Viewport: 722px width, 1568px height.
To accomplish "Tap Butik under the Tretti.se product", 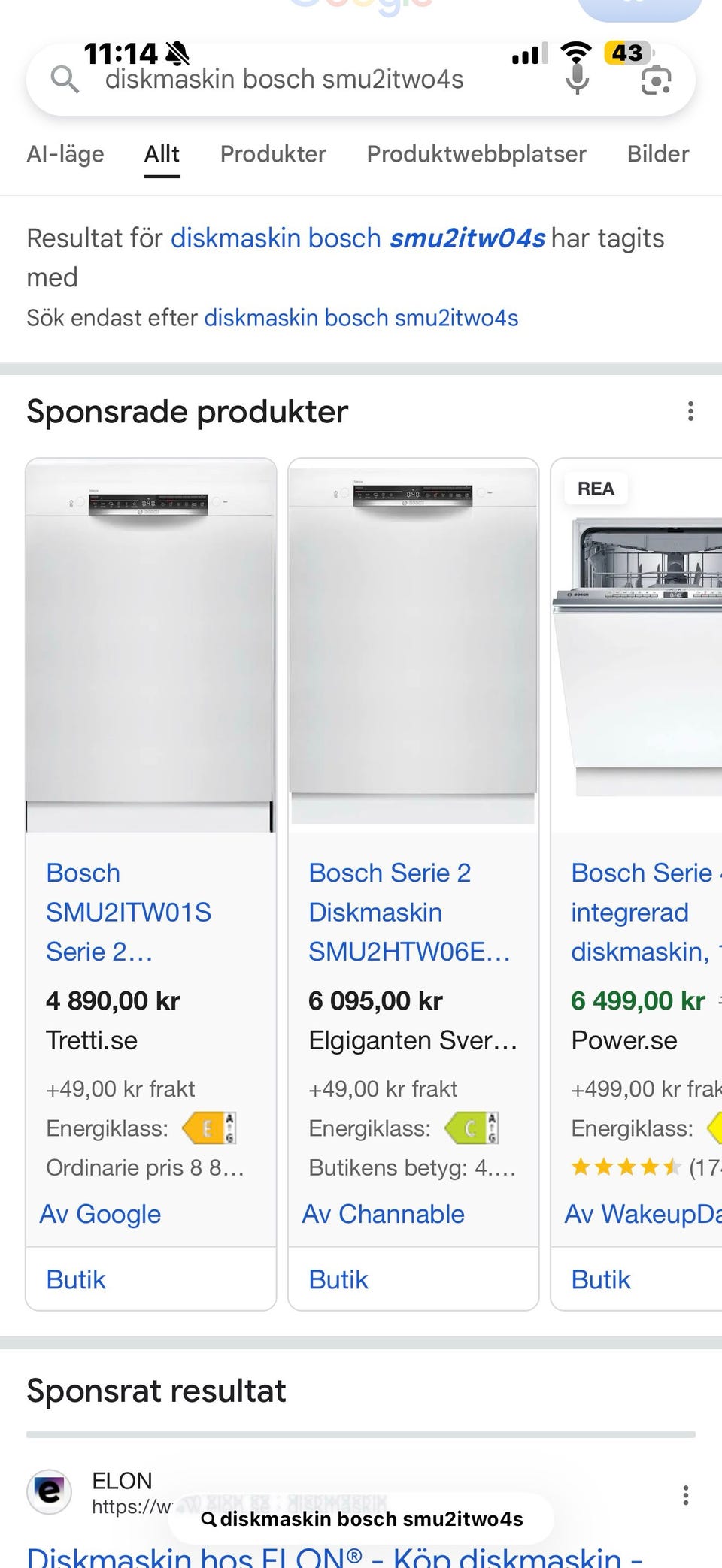I will click(x=76, y=1279).
